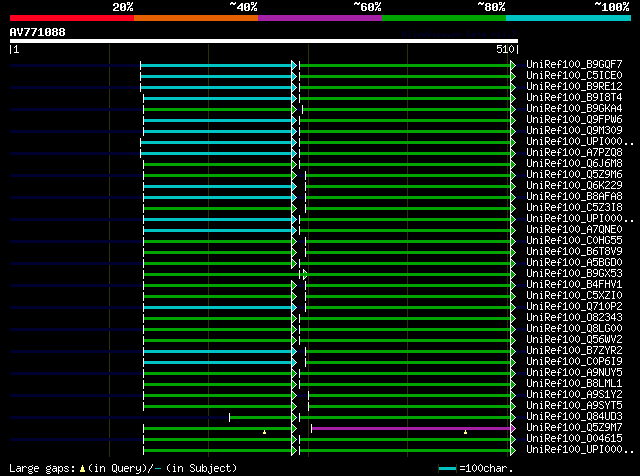This screenshot has width=640, height=476.
Task: Select the UniRef100_O82343 label
Action: coord(574,318)
